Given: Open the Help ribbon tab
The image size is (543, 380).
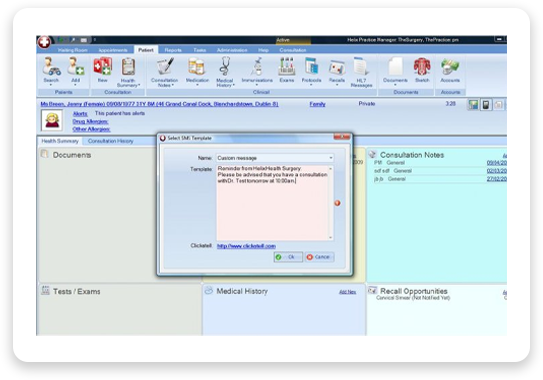Looking at the screenshot, I should pyautogui.click(x=263, y=50).
